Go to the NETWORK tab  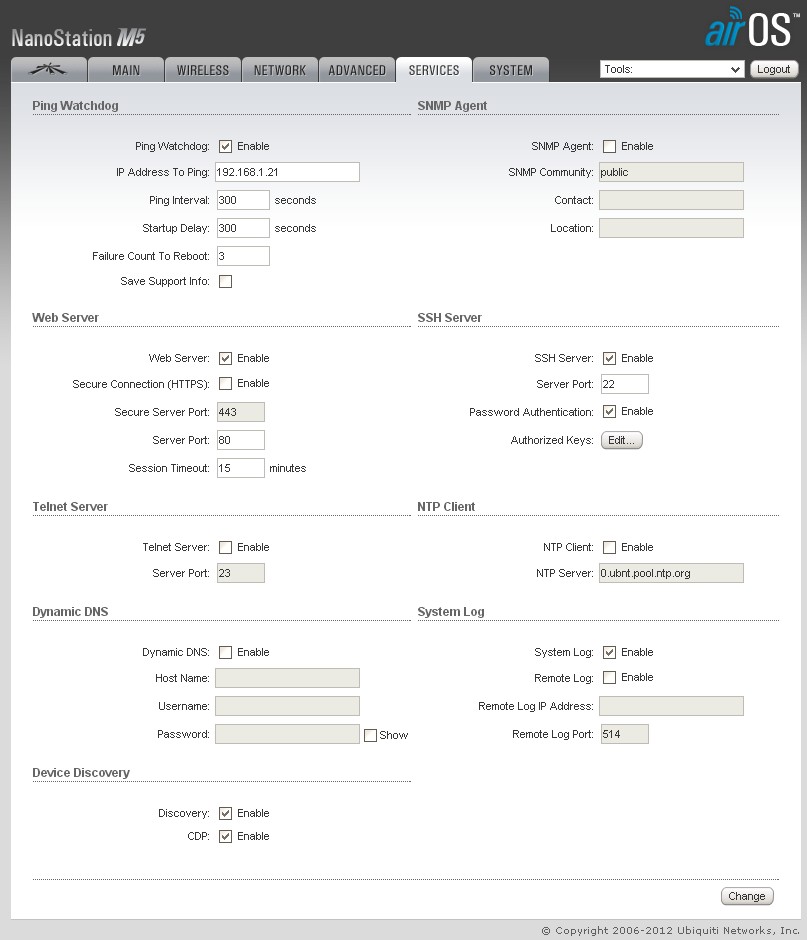pos(280,70)
